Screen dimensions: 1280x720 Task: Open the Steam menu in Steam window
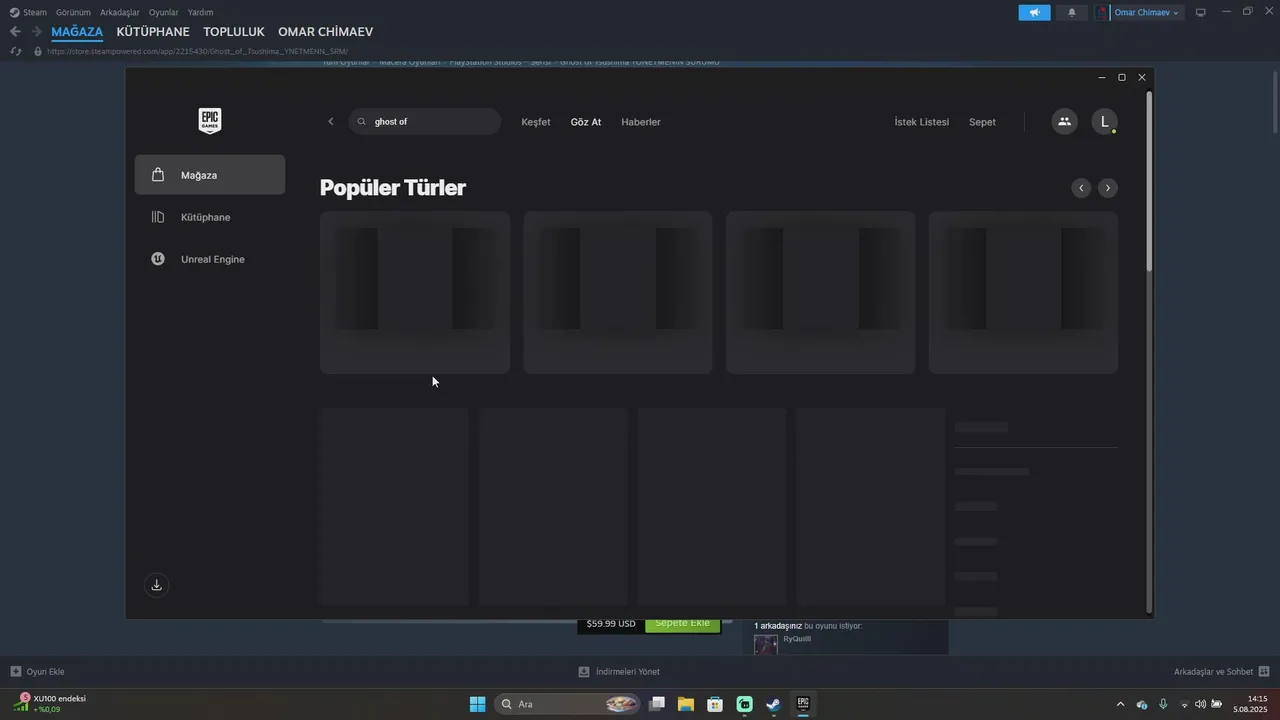click(x=28, y=12)
